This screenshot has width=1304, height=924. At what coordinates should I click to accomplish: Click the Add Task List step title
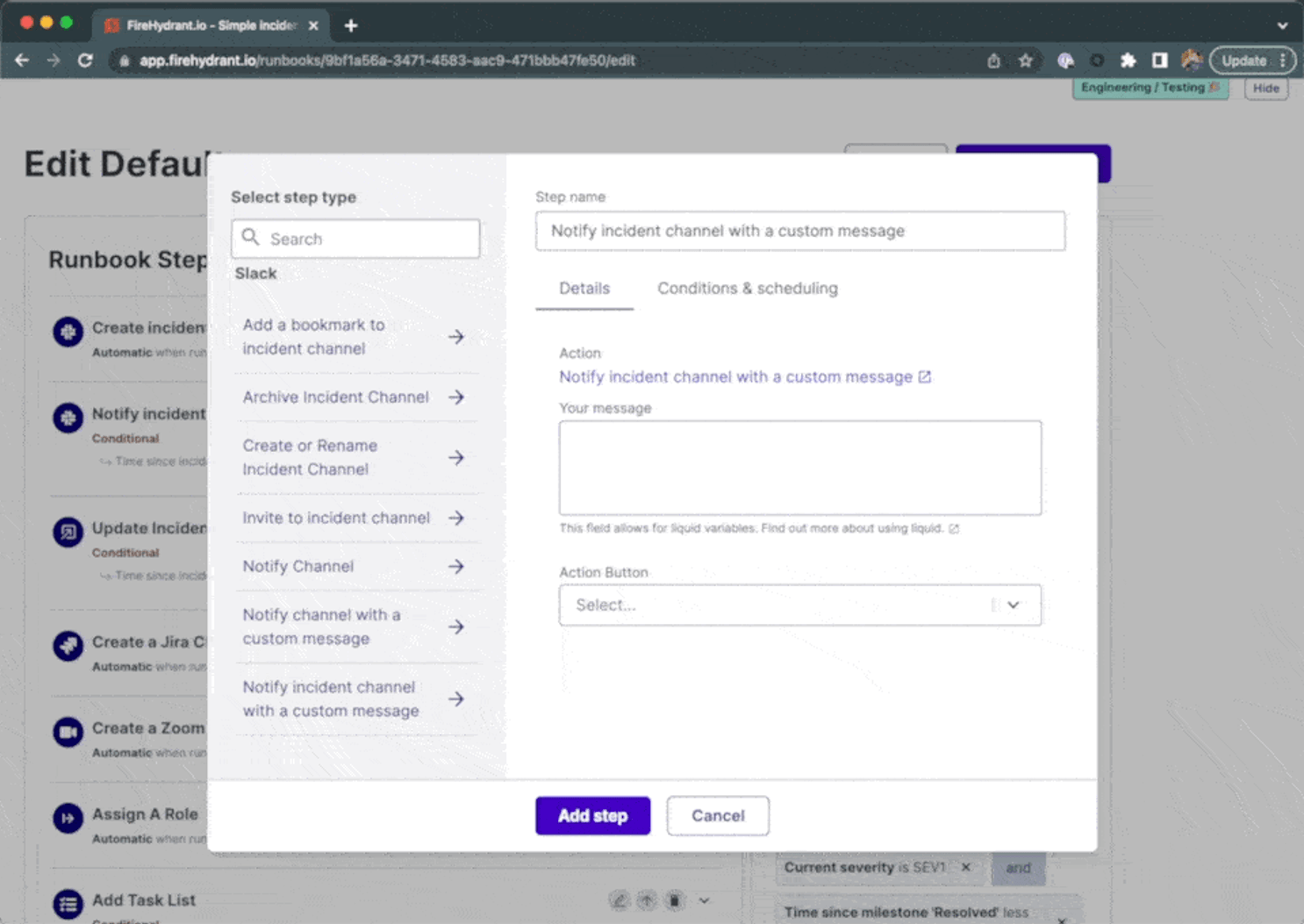pyautogui.click(x=144, y=900)
